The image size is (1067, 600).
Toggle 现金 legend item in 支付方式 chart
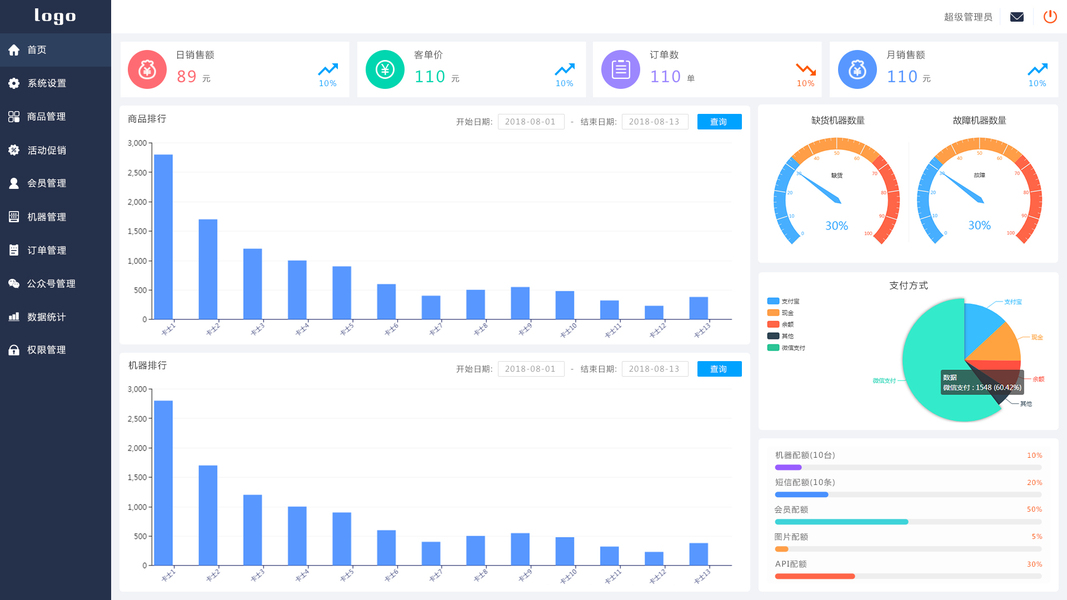pyautogui.click(x=781, y=313)
